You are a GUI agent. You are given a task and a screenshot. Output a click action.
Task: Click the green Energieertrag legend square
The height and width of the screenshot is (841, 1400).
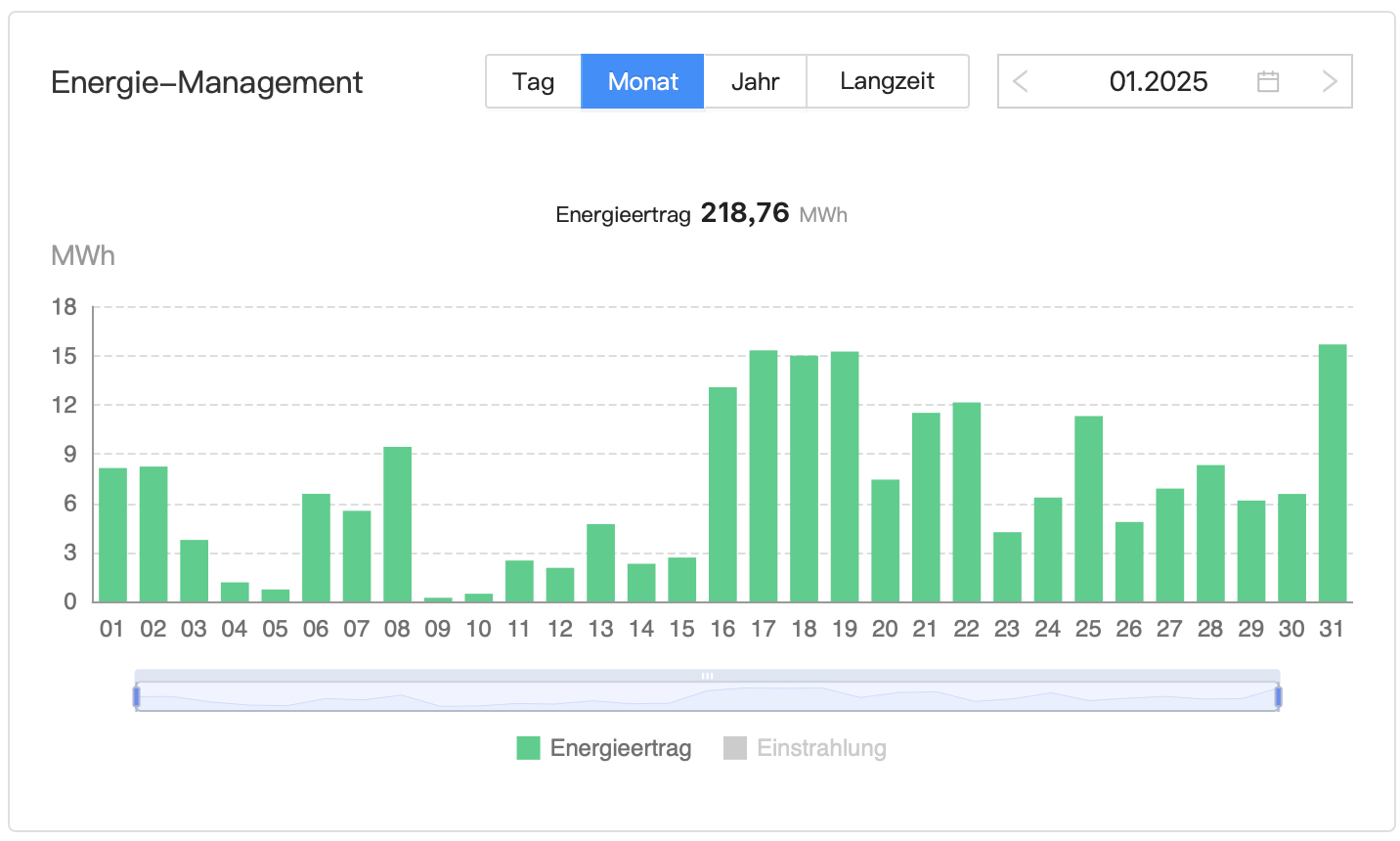pyautogui.click(x=528, y=748)
